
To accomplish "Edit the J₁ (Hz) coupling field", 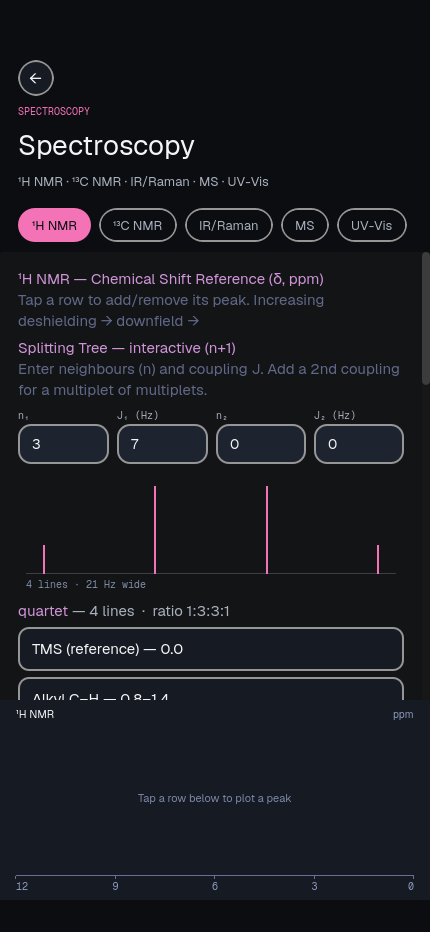I will [x=162, y=444].
